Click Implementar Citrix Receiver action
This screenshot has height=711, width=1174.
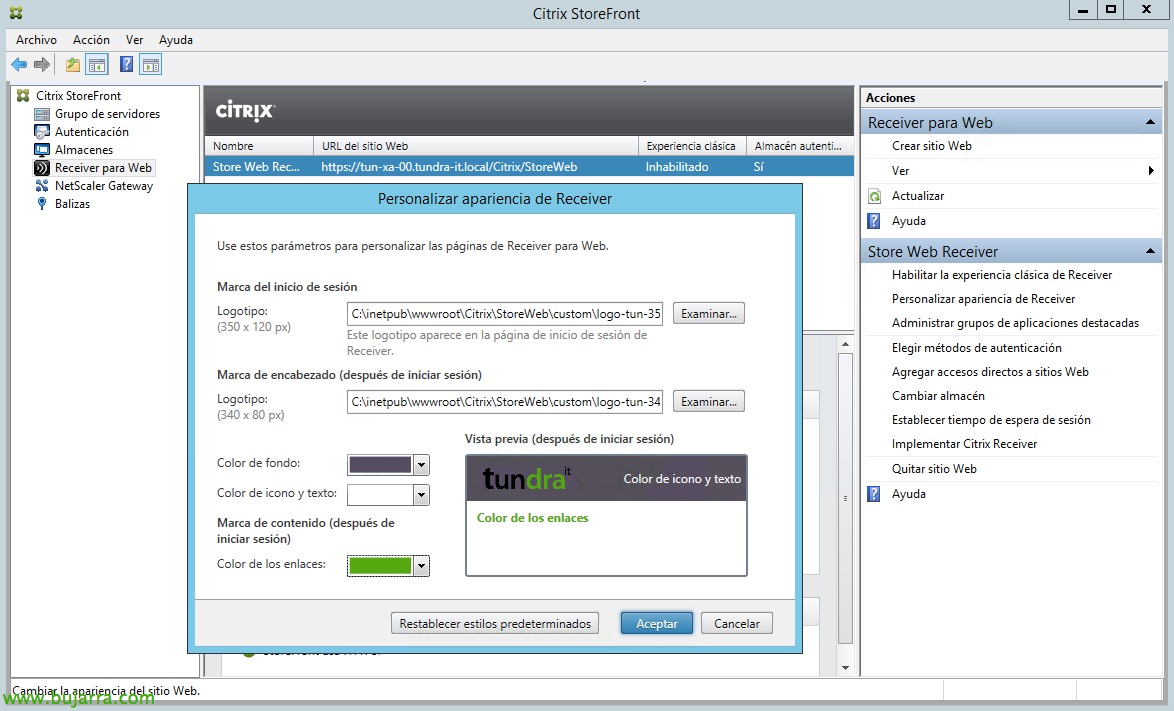(964, 444)
